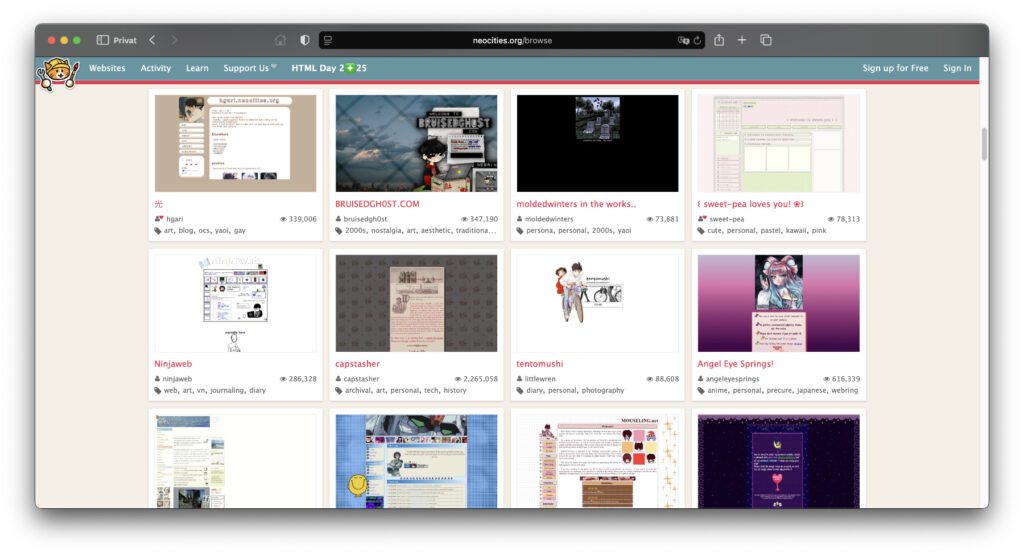Viewport: 1024px width, 555px height.
Task: Click the home icon in the toolbar
Action: [x=280, y=40]
